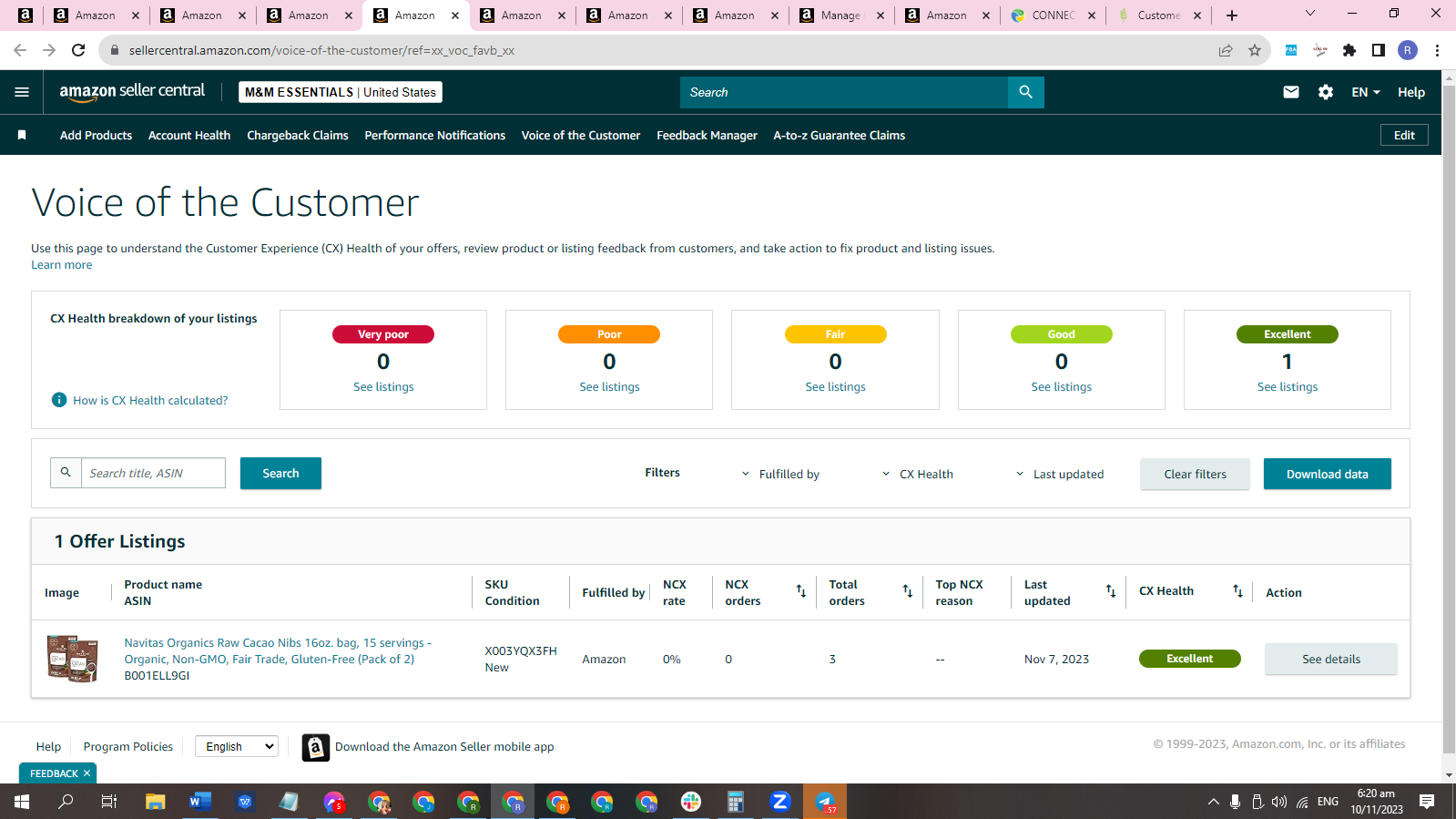
Task: See listings under Fair
Action: pos(835,387)
